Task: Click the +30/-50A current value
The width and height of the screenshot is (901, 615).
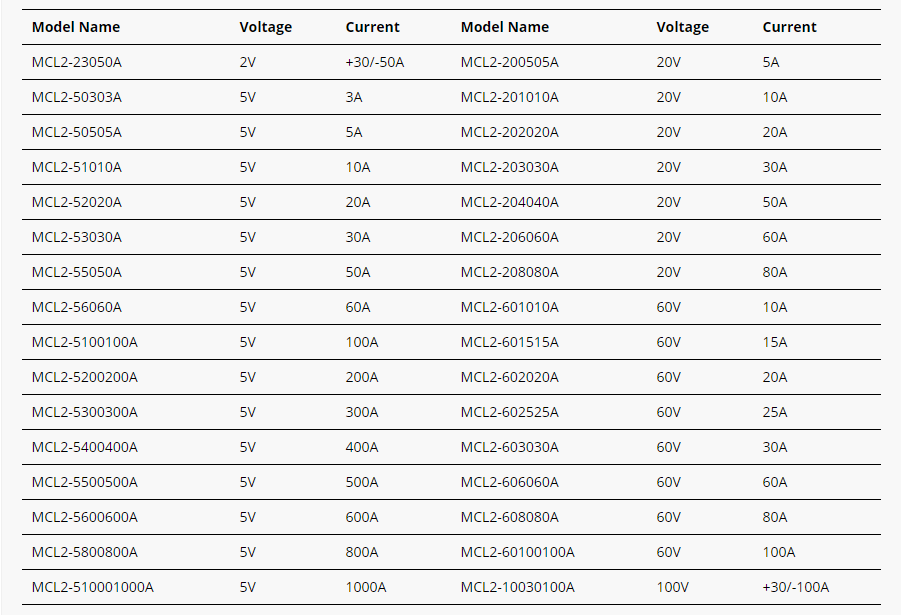Action: point(374,62)
